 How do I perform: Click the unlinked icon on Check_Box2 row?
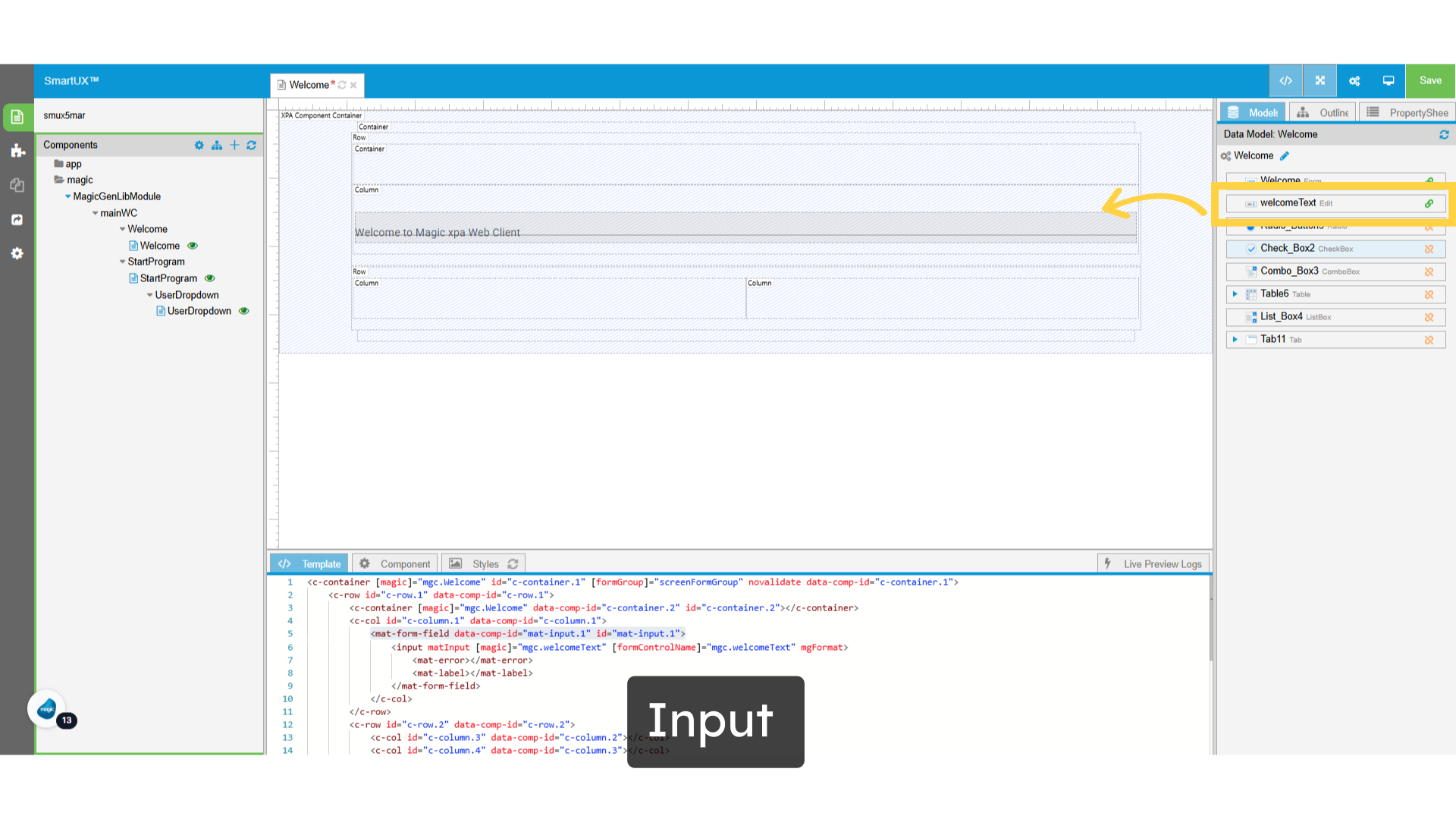coord(1429,249)
